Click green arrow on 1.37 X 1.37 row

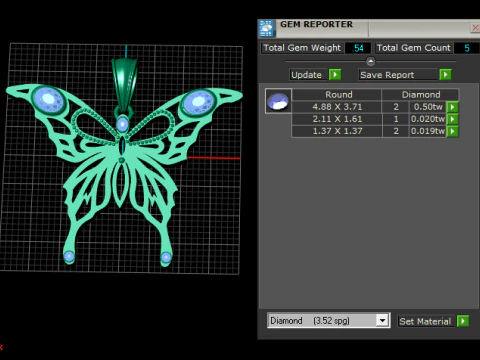452,131
